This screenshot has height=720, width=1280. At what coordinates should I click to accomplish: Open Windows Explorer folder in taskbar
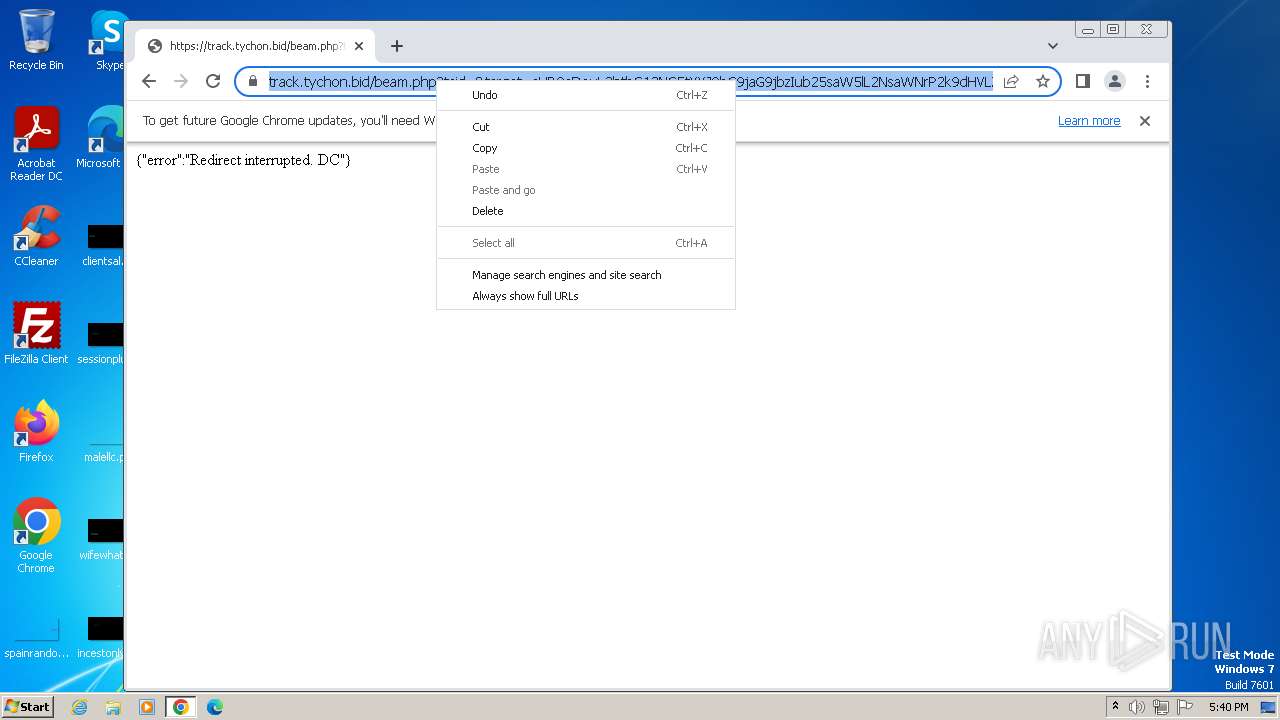(113, 707)
